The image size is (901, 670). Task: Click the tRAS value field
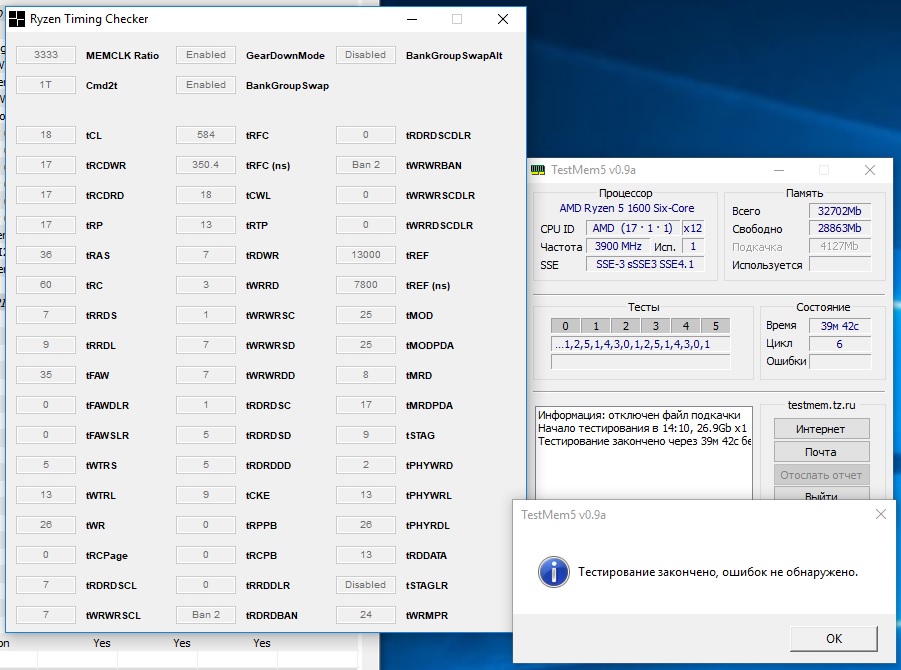point(46,255)
